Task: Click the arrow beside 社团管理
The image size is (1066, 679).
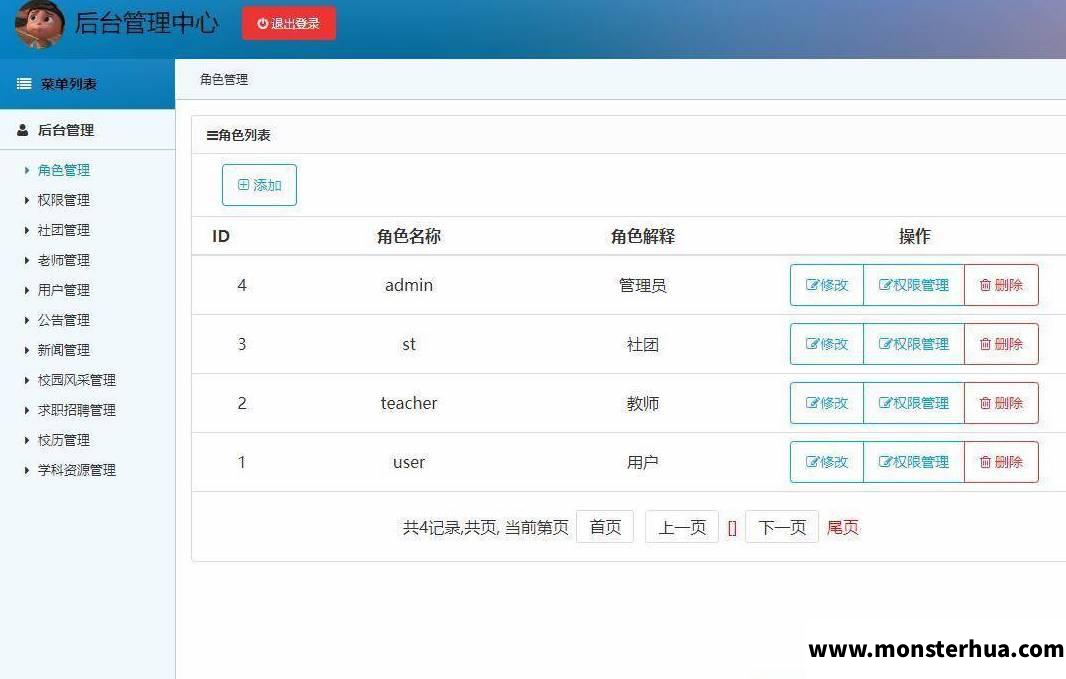Action: (27, 230)
